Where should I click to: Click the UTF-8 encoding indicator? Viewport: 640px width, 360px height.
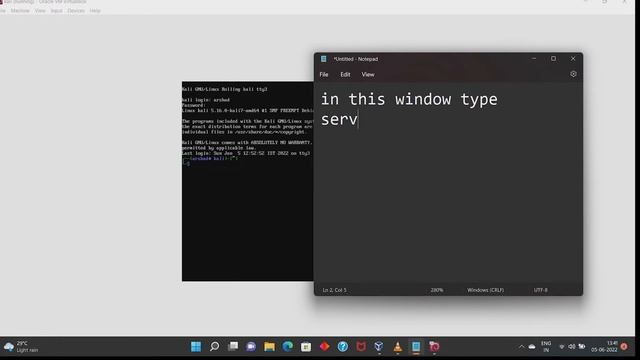click(x=540, y=290)
